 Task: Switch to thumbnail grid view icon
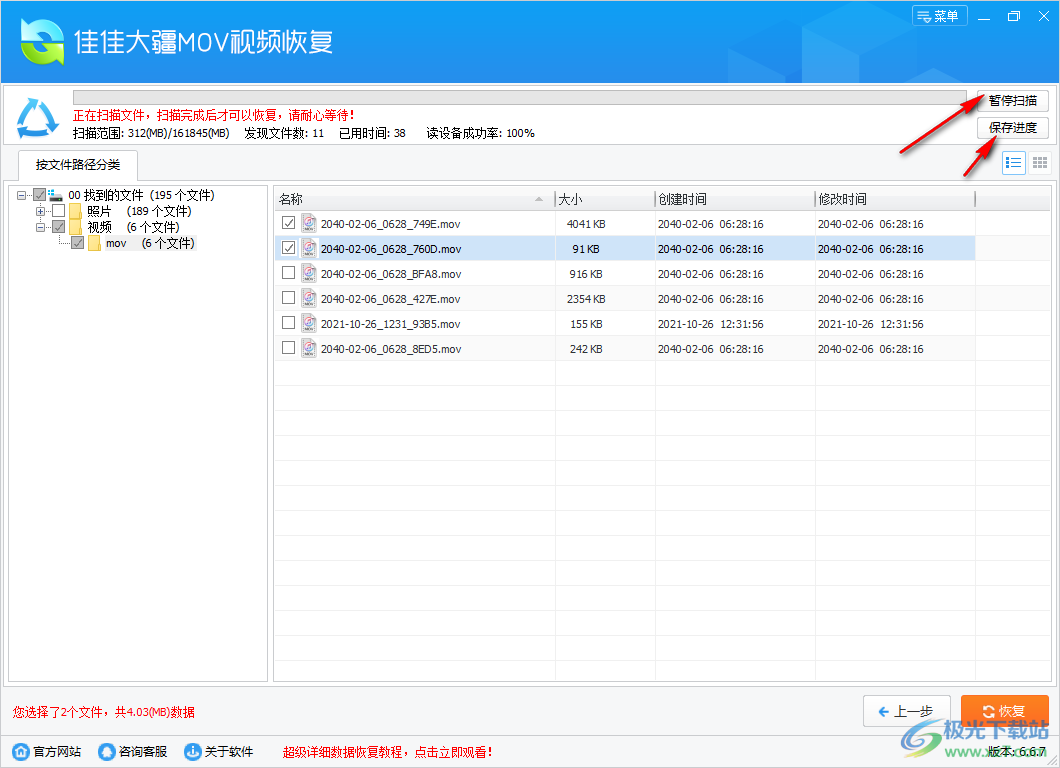pyautogui.click(x=1040, y=163)
